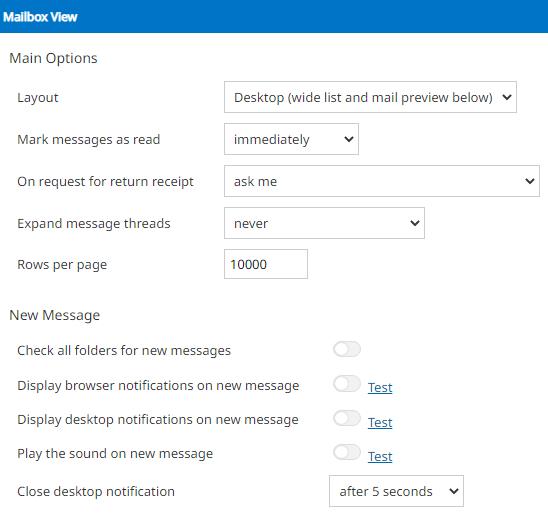The width and height of the screenshot is (548, 519).
Task: Open the Expand message threads dropdown
Action: (324, 223)
